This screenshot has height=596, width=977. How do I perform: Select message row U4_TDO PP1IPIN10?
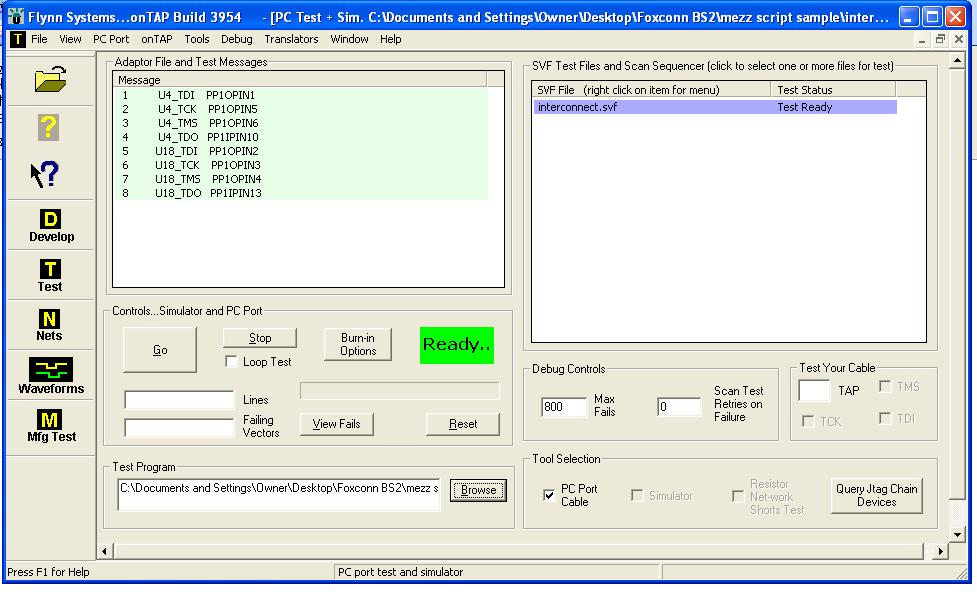pos(300,137)
